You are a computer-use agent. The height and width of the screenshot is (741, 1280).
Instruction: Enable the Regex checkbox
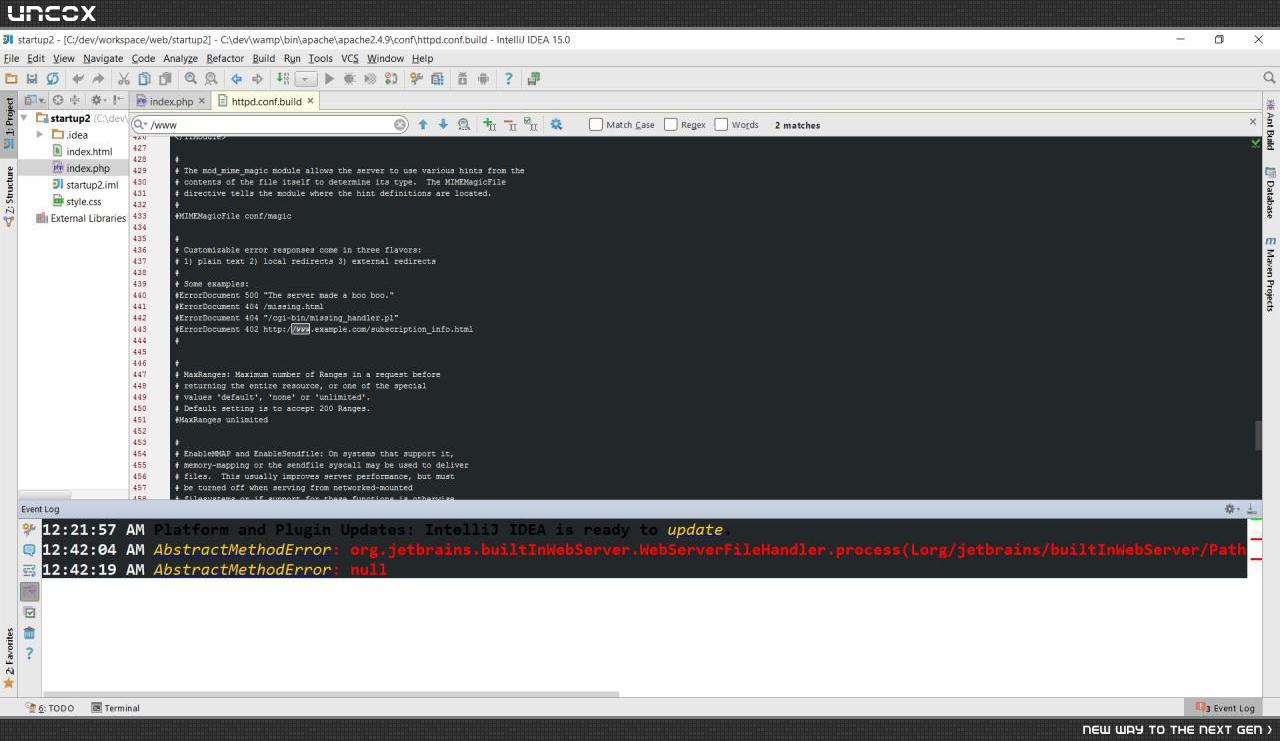[x=671, y=125]
